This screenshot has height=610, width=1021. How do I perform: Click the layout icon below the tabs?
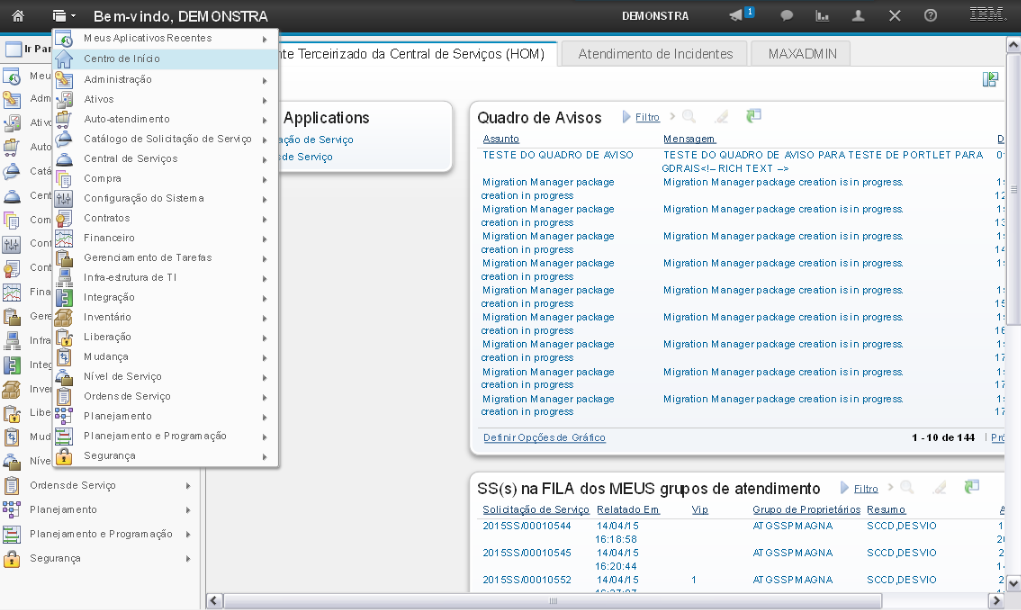click(990, 80)
